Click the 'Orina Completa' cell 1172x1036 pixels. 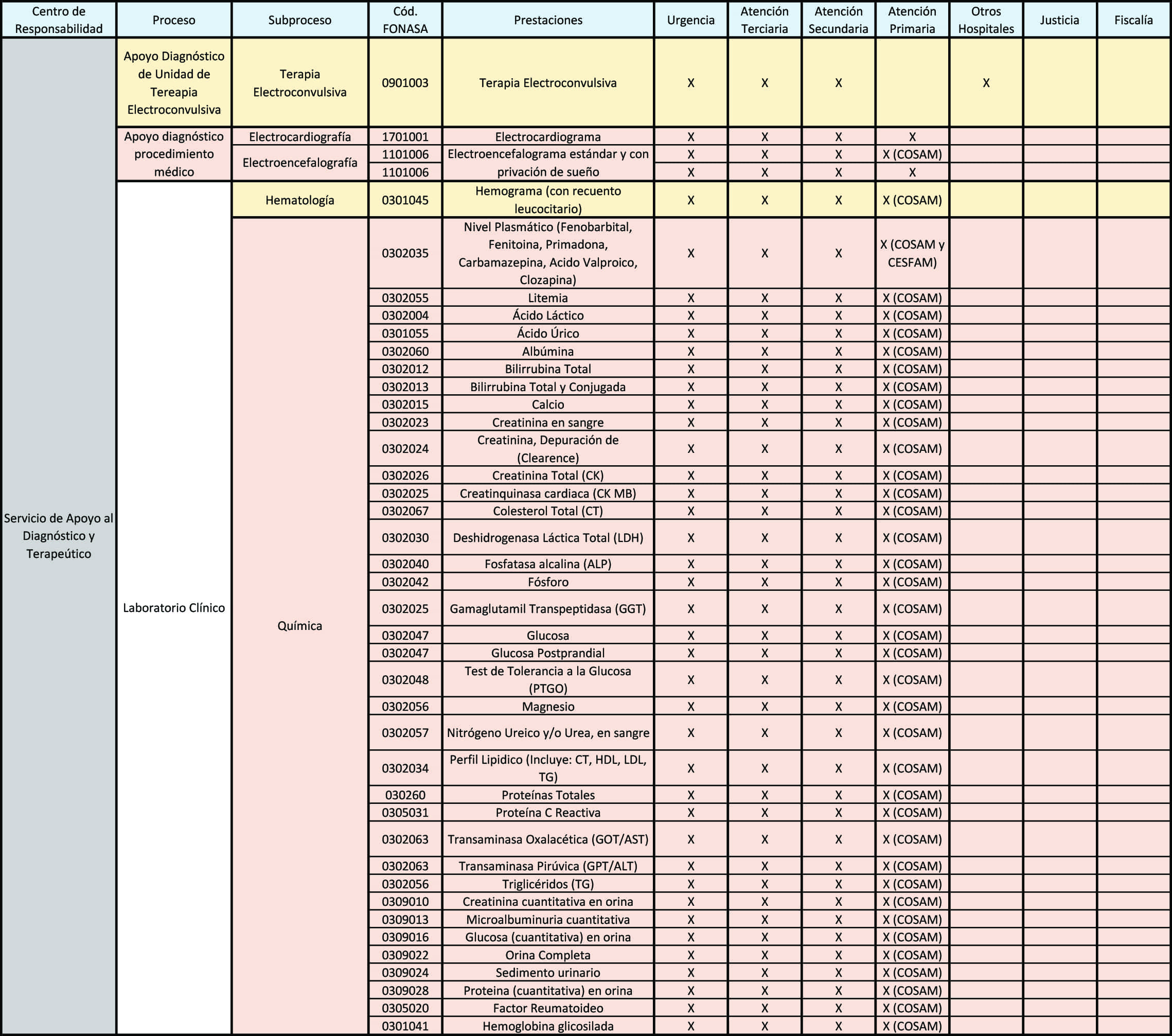point(547,955)
